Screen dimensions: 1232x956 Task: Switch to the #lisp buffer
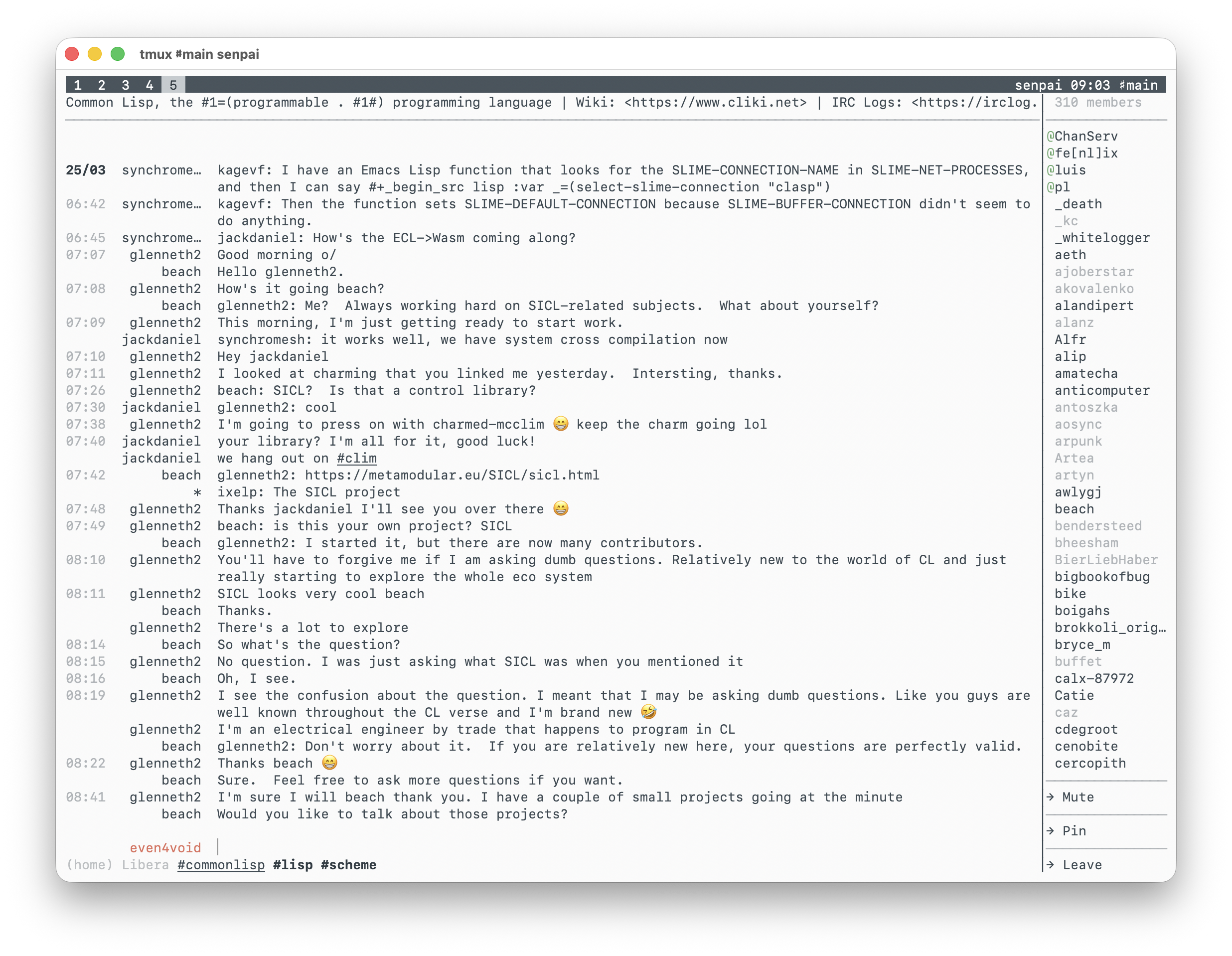coord(293,865)
